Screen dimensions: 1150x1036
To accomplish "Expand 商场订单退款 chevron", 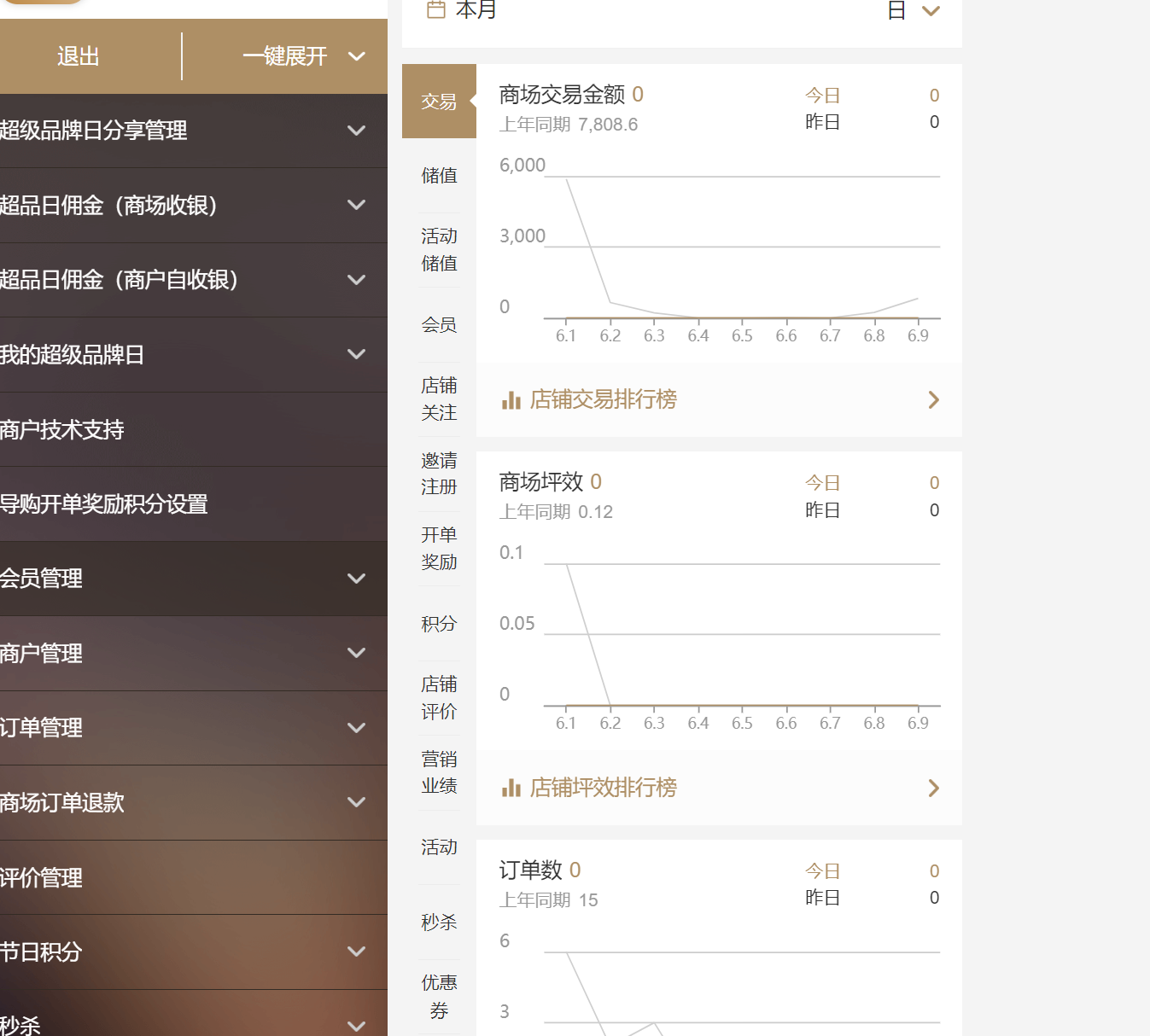I will 357,802.
